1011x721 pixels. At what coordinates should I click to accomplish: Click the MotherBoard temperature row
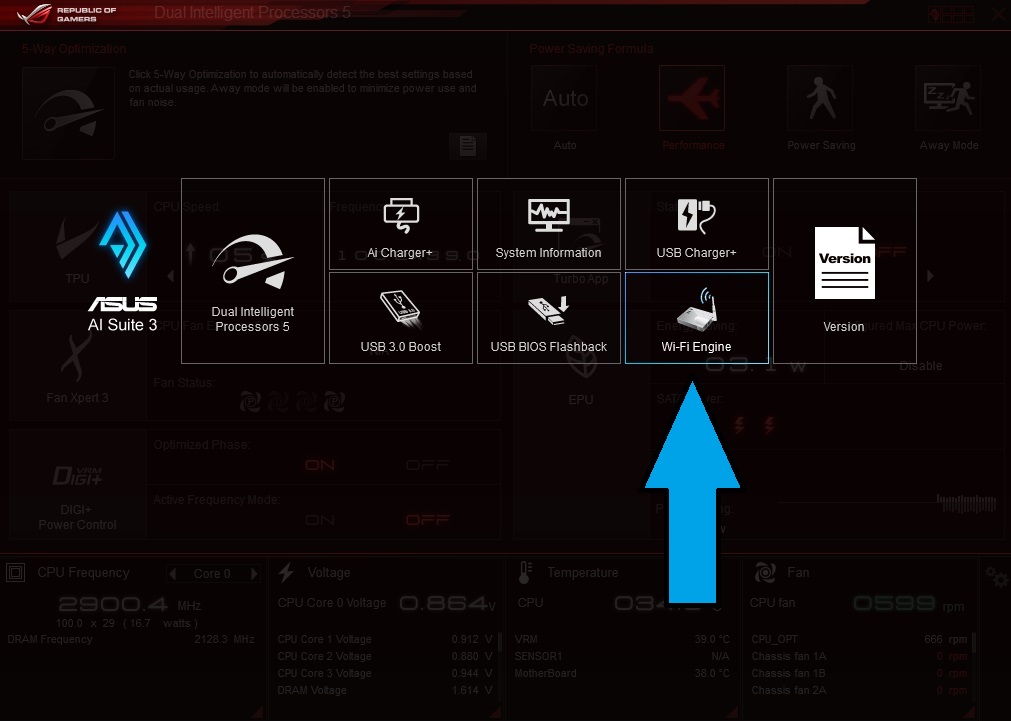tap(622, 673)
